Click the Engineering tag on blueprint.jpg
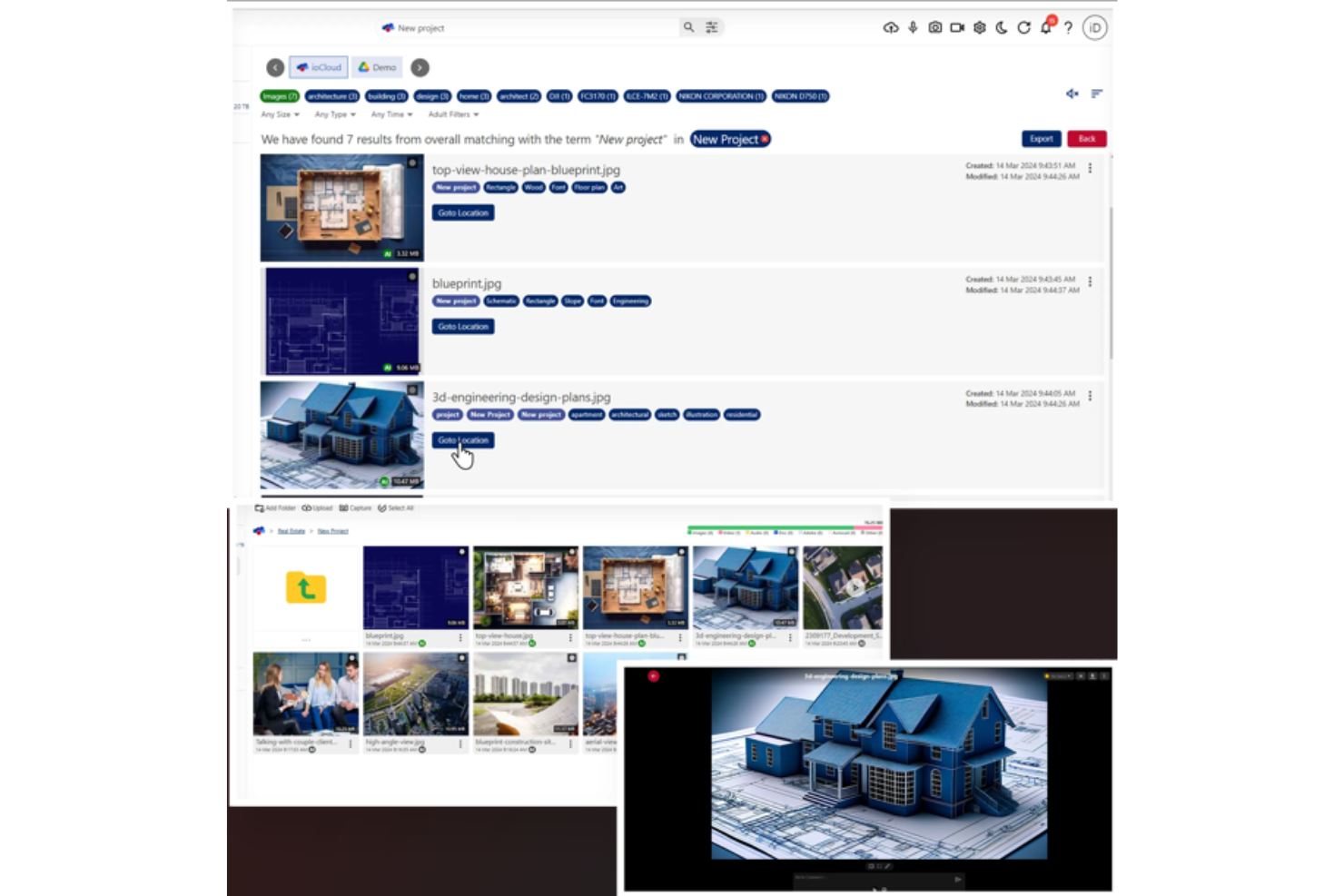 pos(630,301)
